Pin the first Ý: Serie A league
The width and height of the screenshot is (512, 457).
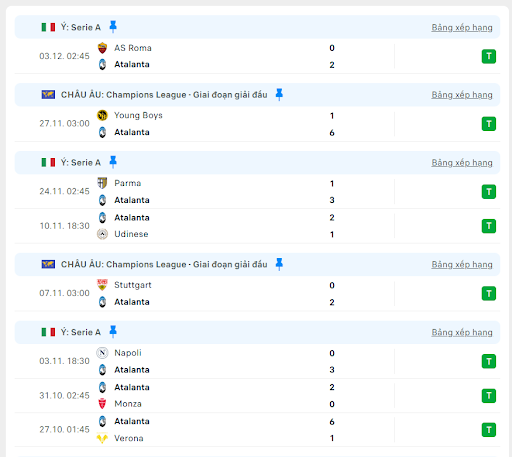tap(113, 27)
